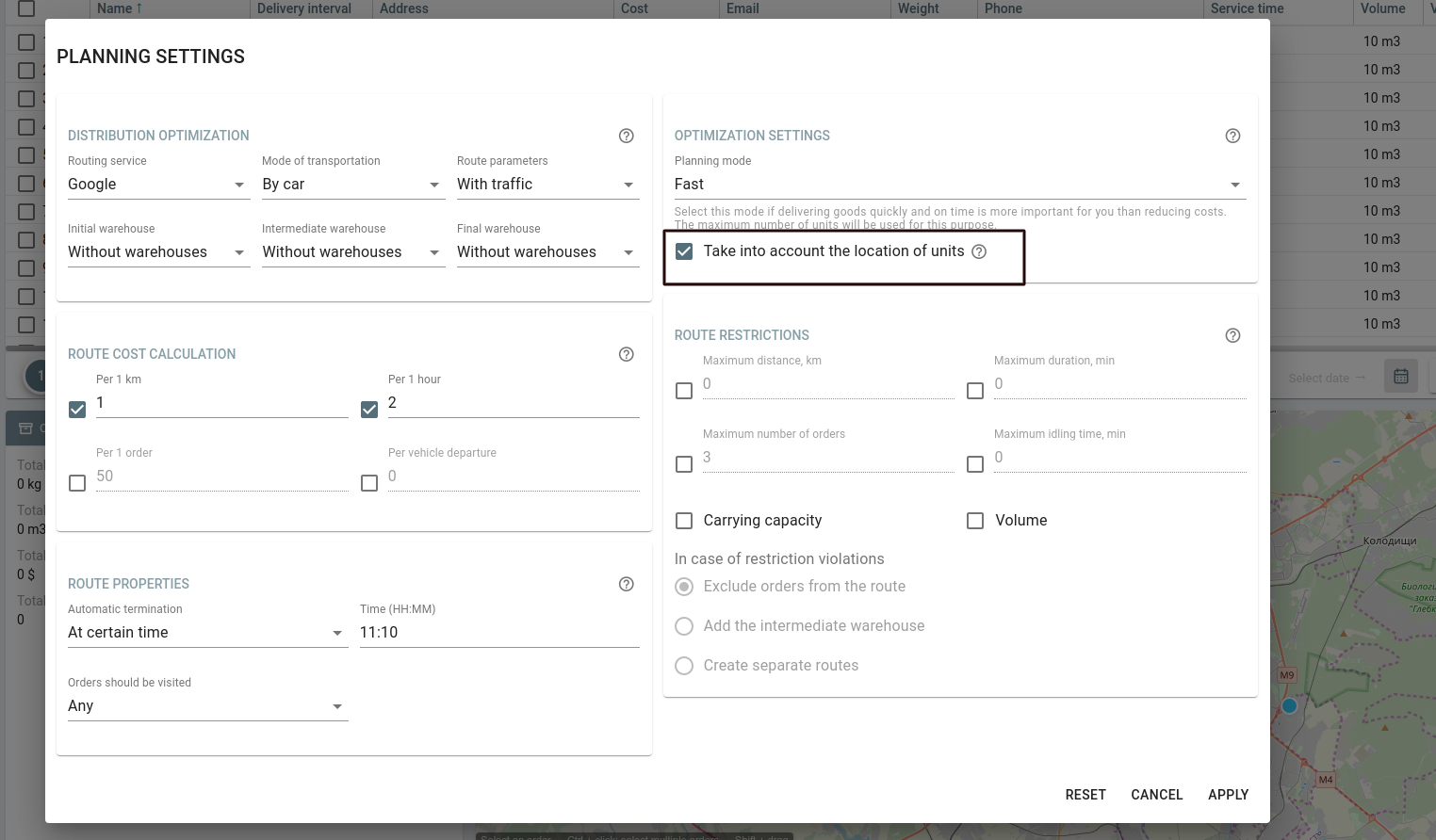Click the Optimization Settings help icon
This screenshot has height=840, width=1436.
pos(1232,136)
